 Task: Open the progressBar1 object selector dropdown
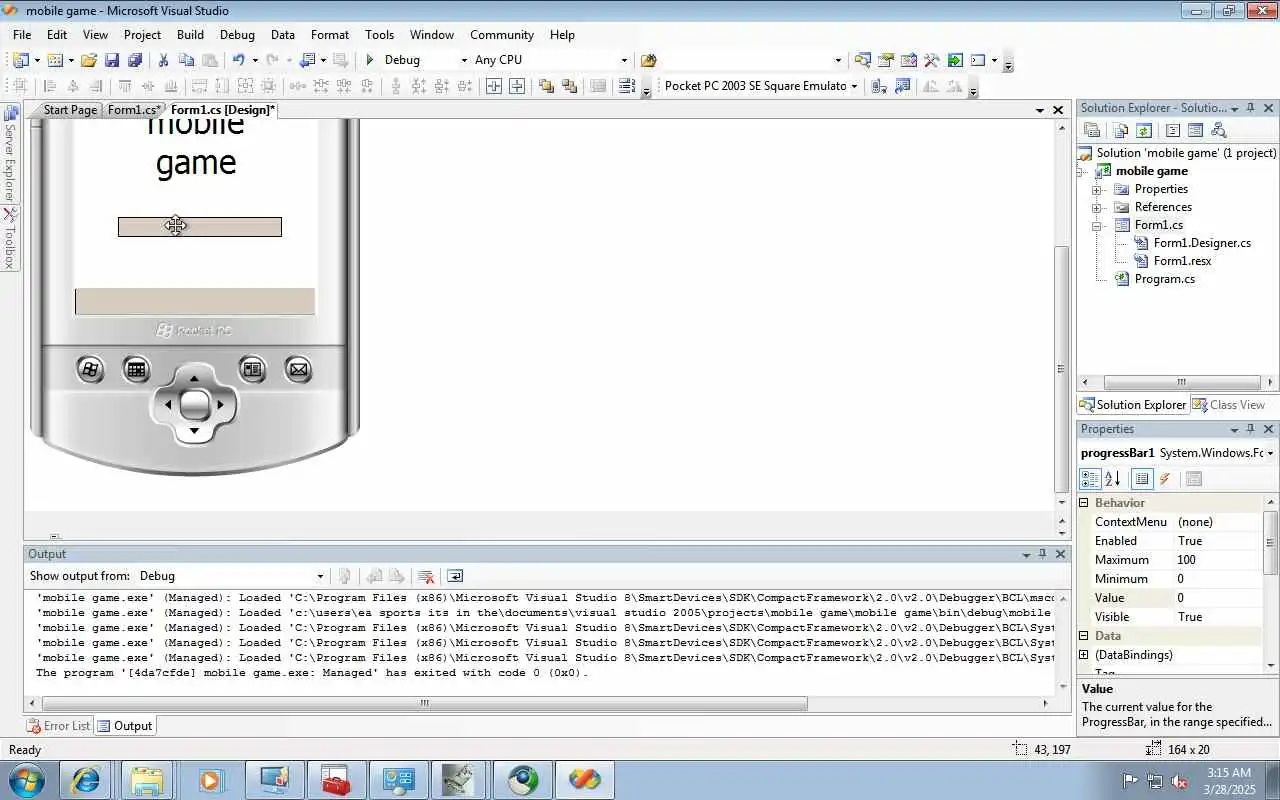1270,453
